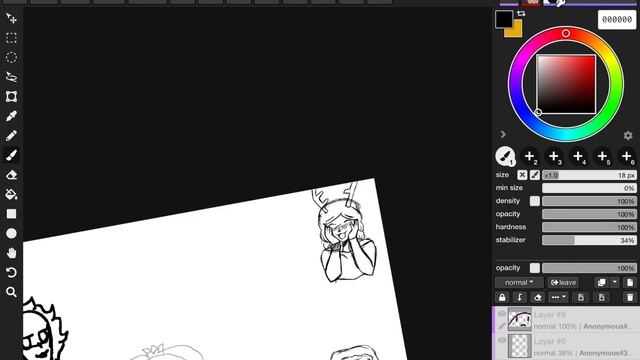Select the rectangular selection tool
640x360 pixels.
pos(11,38)
